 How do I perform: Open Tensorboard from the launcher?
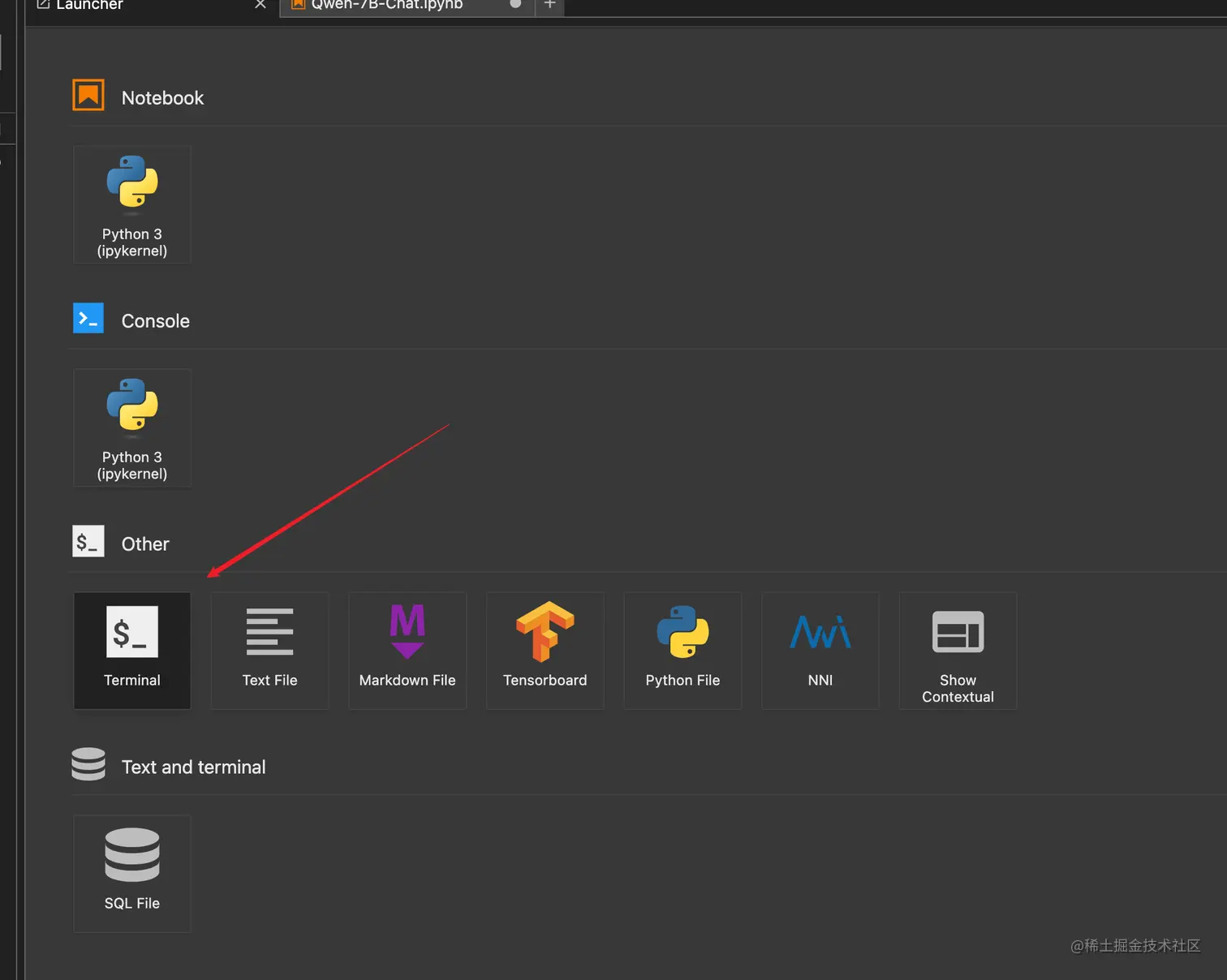pos(545,650)
